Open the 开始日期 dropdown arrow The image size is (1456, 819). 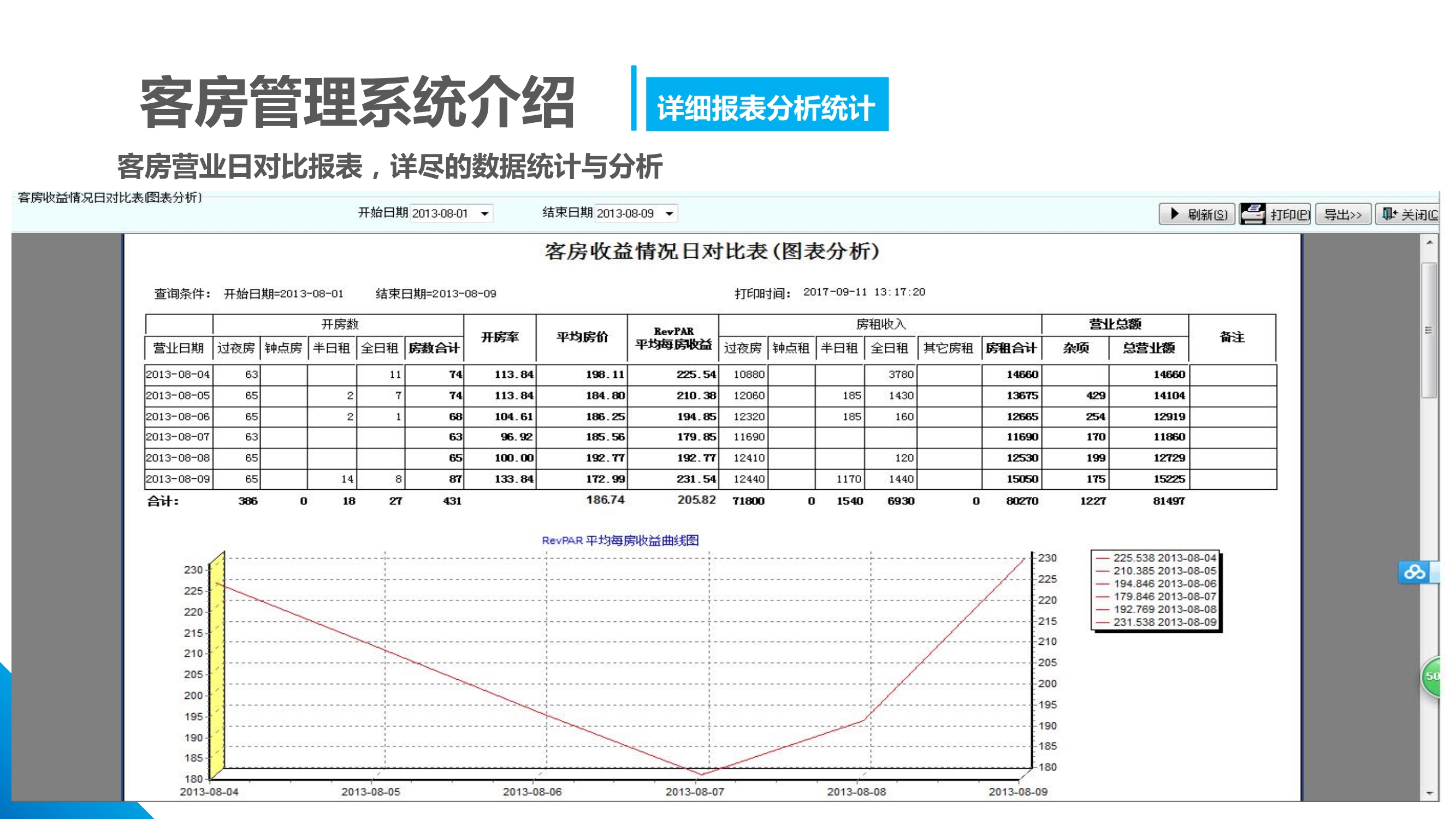pos(484,213)
